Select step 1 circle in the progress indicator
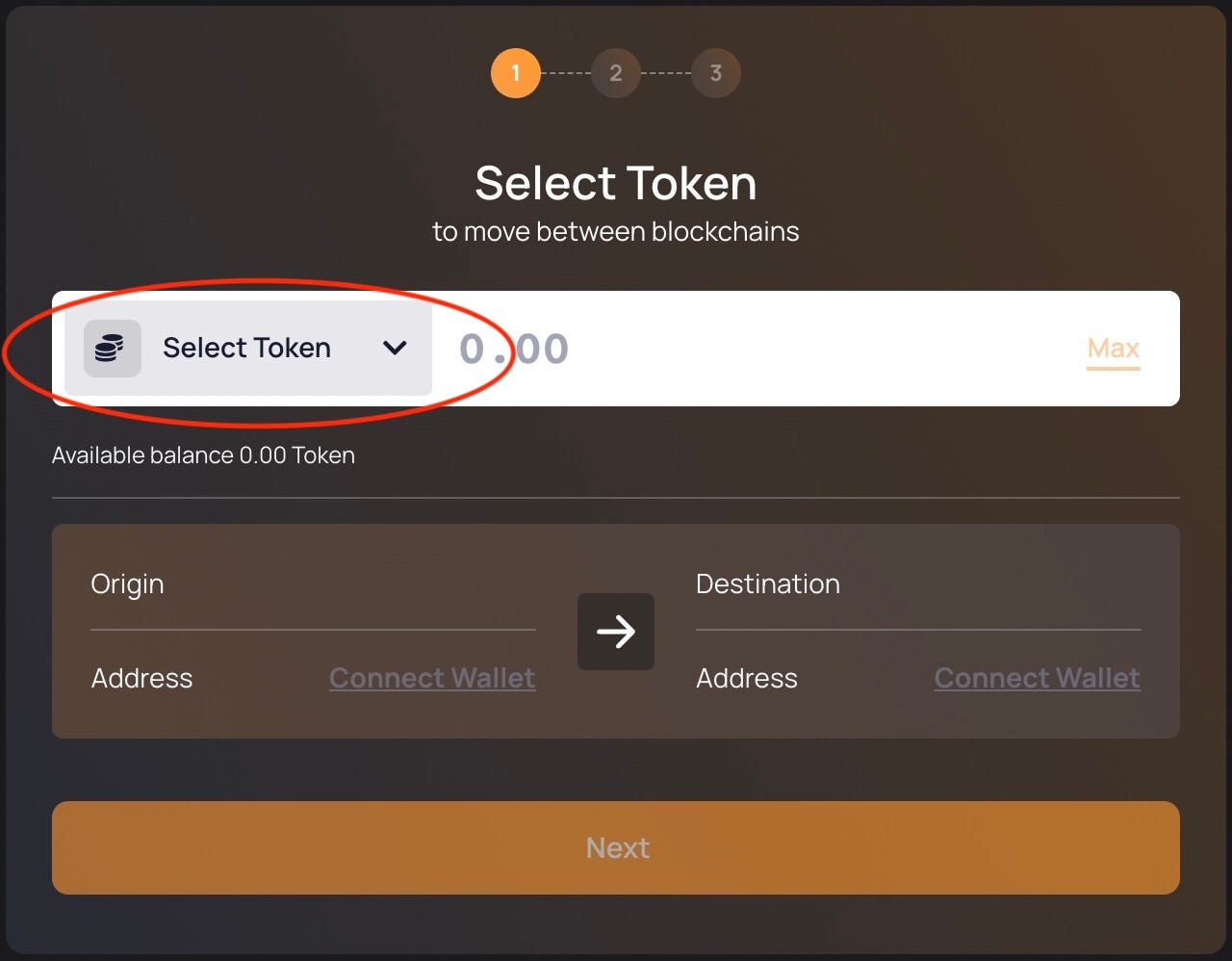 coord(516,72)
